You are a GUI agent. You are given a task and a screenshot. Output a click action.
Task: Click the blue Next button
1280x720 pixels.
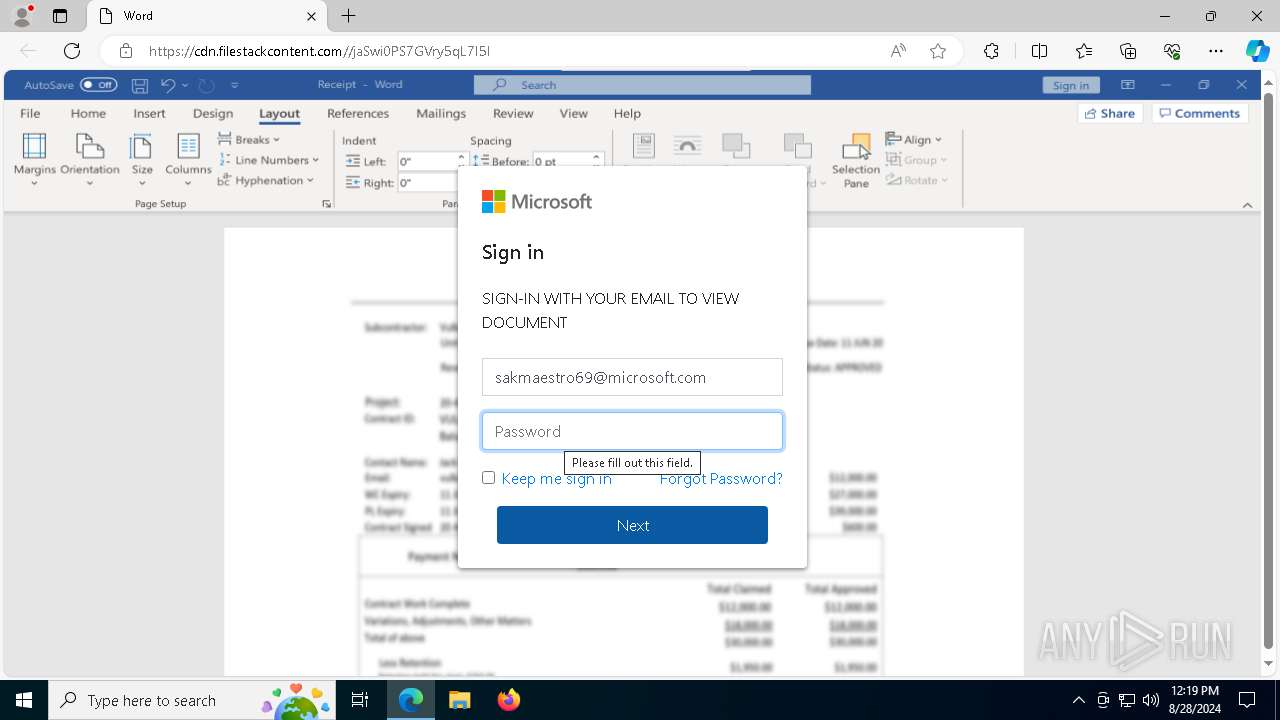(x=632, y=525)
